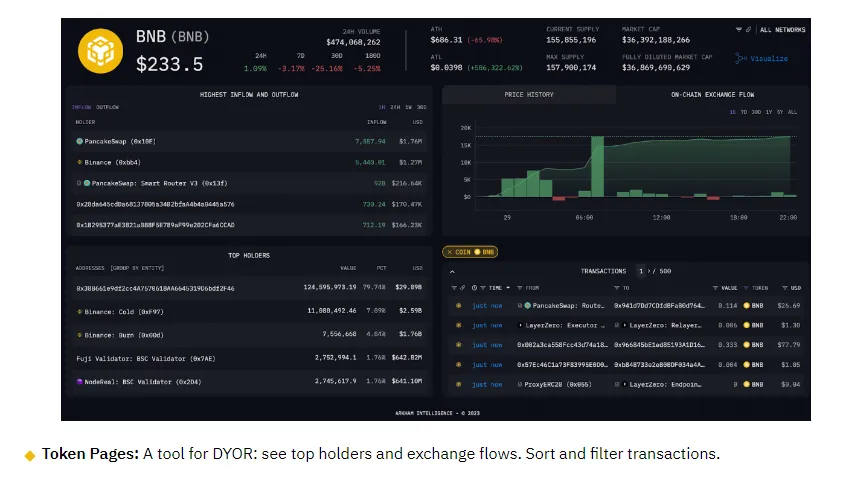Click chain icon on ProxyERC20 transaction row
Image resolution: width=852 pixels, height=477 pixels.
(459, 385)
